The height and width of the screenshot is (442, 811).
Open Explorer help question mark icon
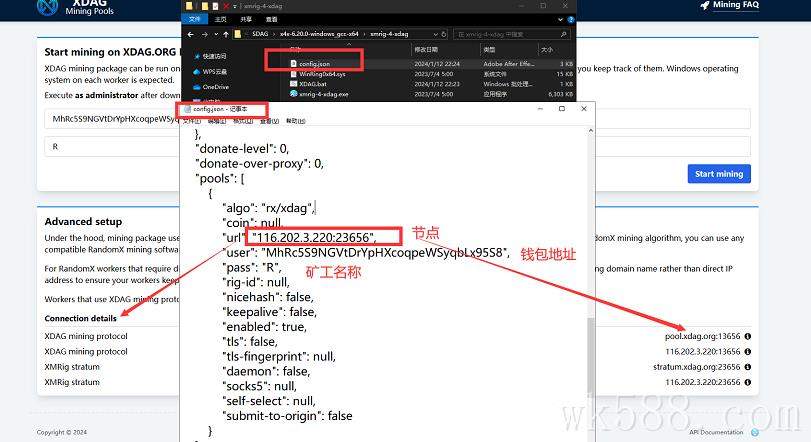click(x=570, y=20)
